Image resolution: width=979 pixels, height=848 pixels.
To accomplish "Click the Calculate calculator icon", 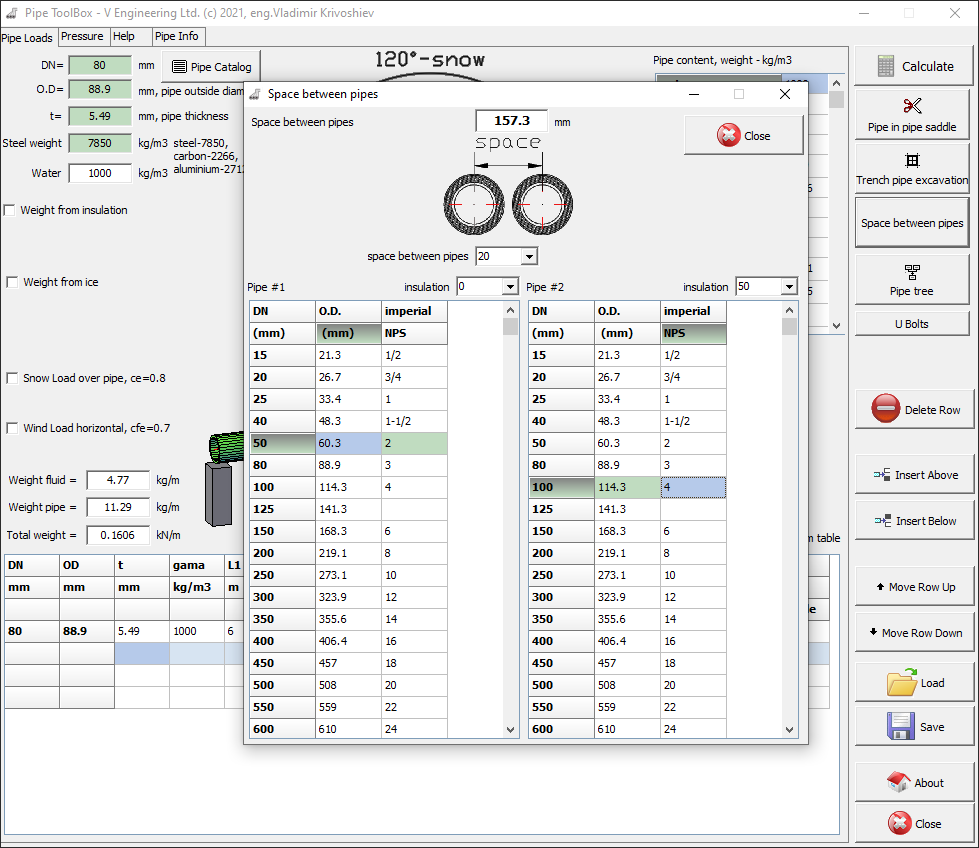I will [885, 66].
